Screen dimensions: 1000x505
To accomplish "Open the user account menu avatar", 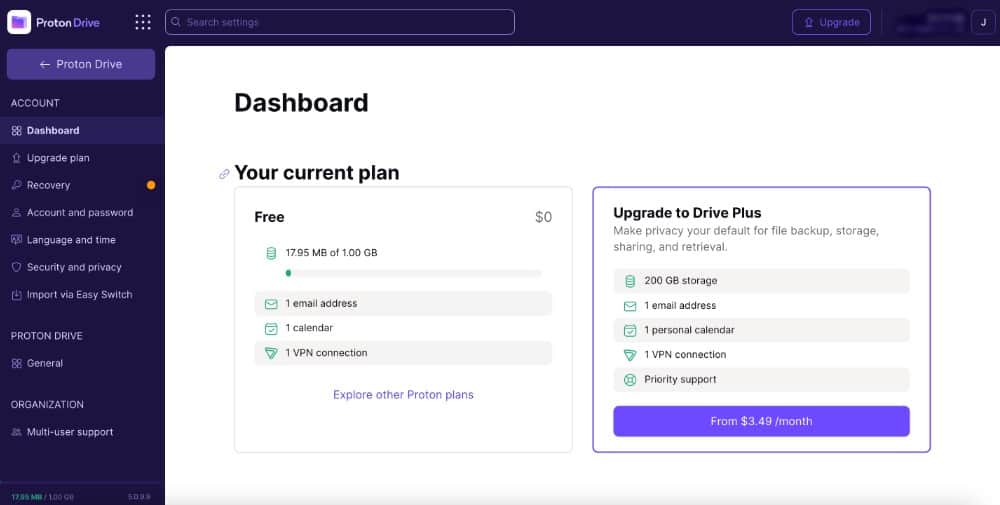I will [982, 22].
